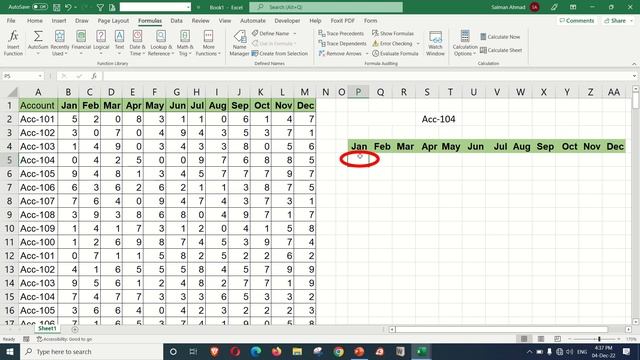Open the Review tab
The image size is (640, 360).
point(200,20)
